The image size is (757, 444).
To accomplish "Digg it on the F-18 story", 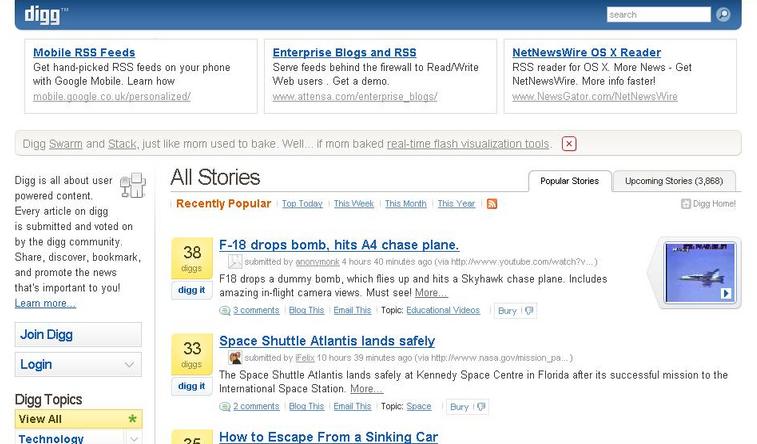I will (192, 290).
